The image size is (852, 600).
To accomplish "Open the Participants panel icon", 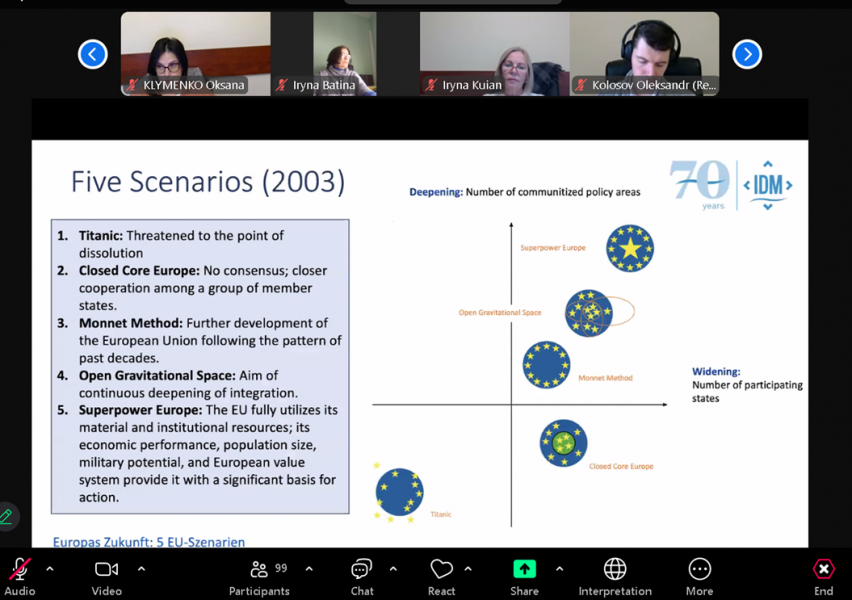I will pos(259,570).
